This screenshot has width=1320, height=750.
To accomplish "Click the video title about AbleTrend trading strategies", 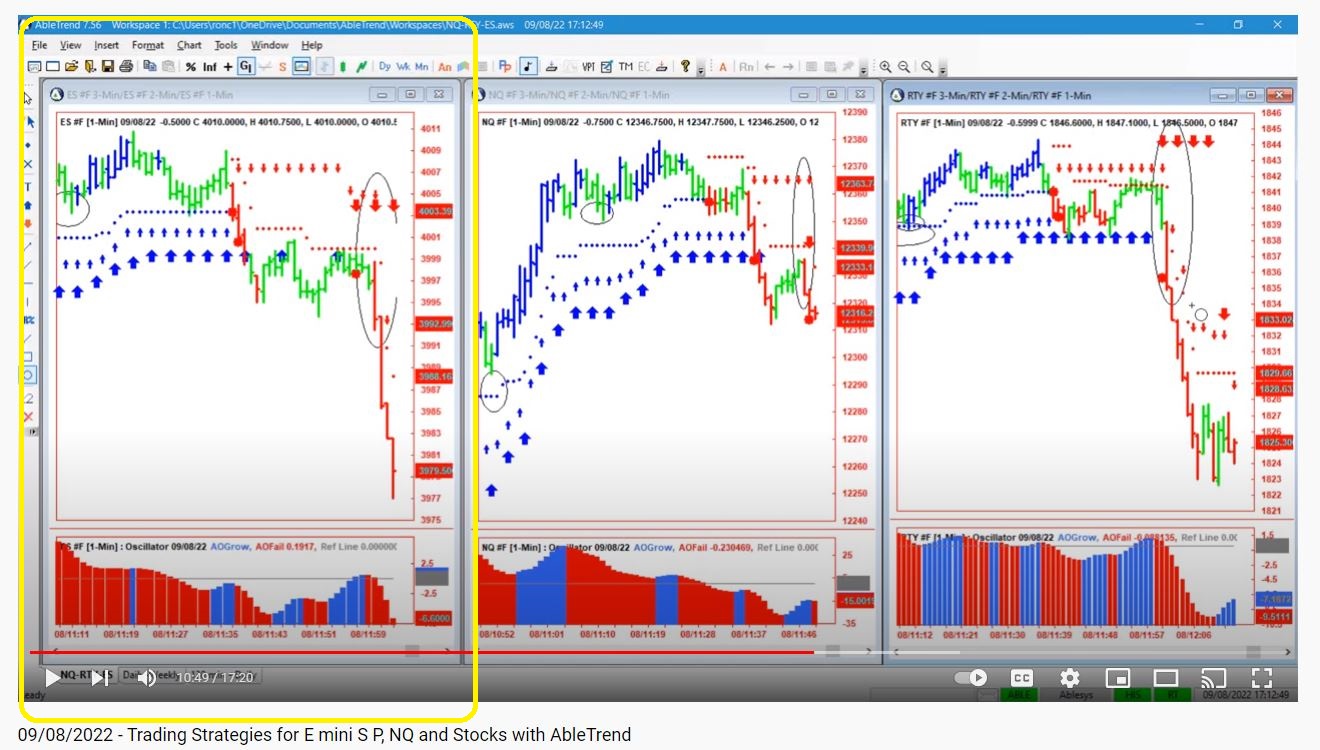I will tap(325, 735).
